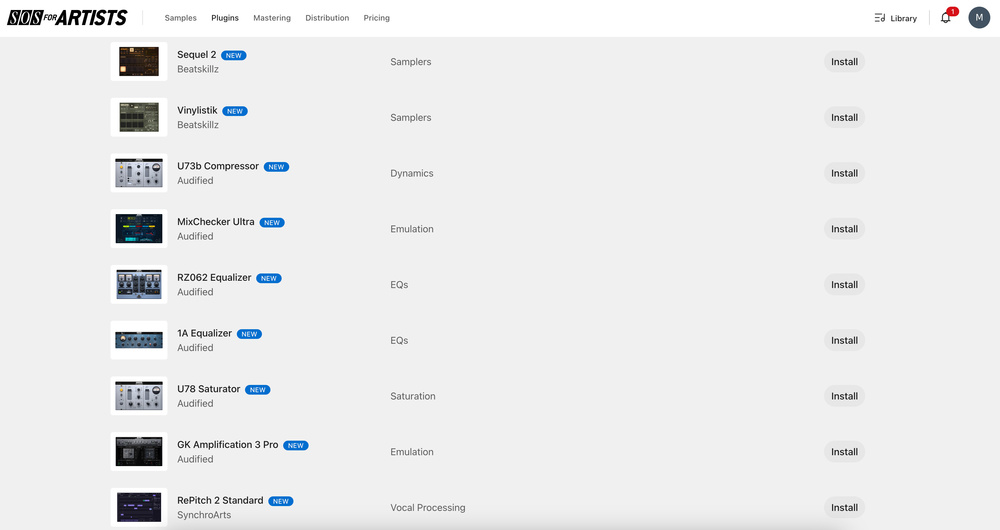Viewport: 1000px width, 530px height.
Task: Open the user profile avatar
Action: 979,18
